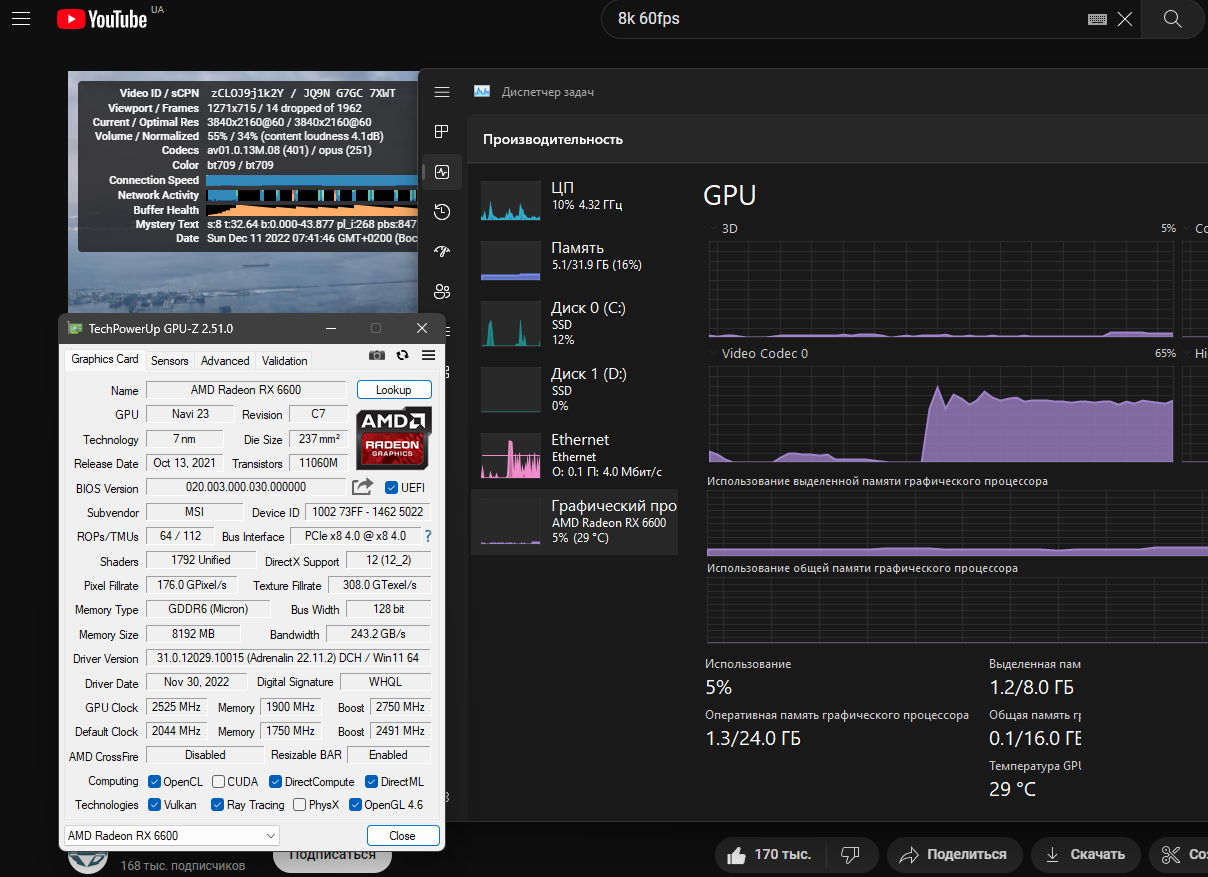Click the Video Codec 0 usage graph

click(x=942, y=414)
